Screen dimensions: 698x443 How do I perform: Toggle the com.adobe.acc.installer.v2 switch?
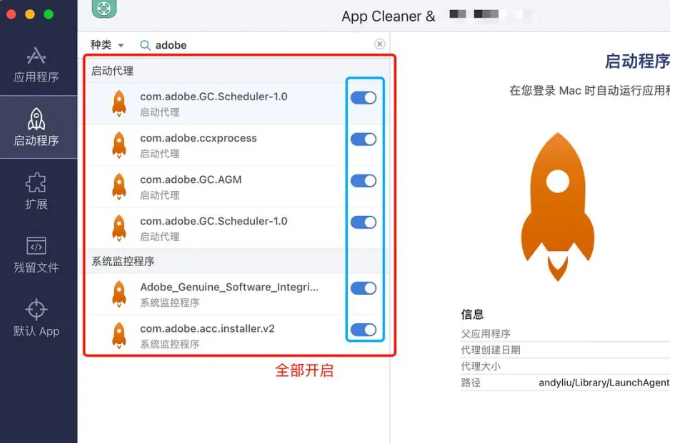coord(363,329)
